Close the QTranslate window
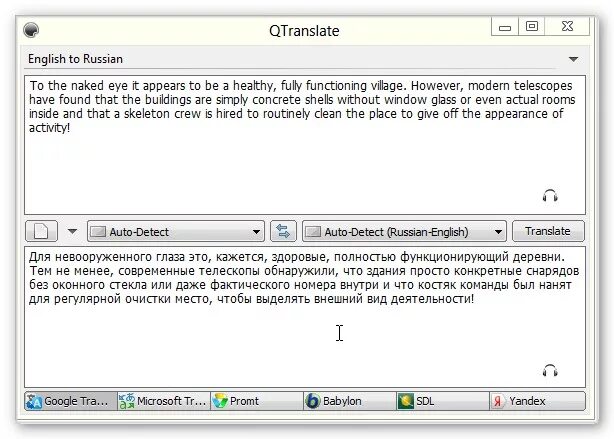The height and width of the screenshot is (439, 614). tap(567, 27)
